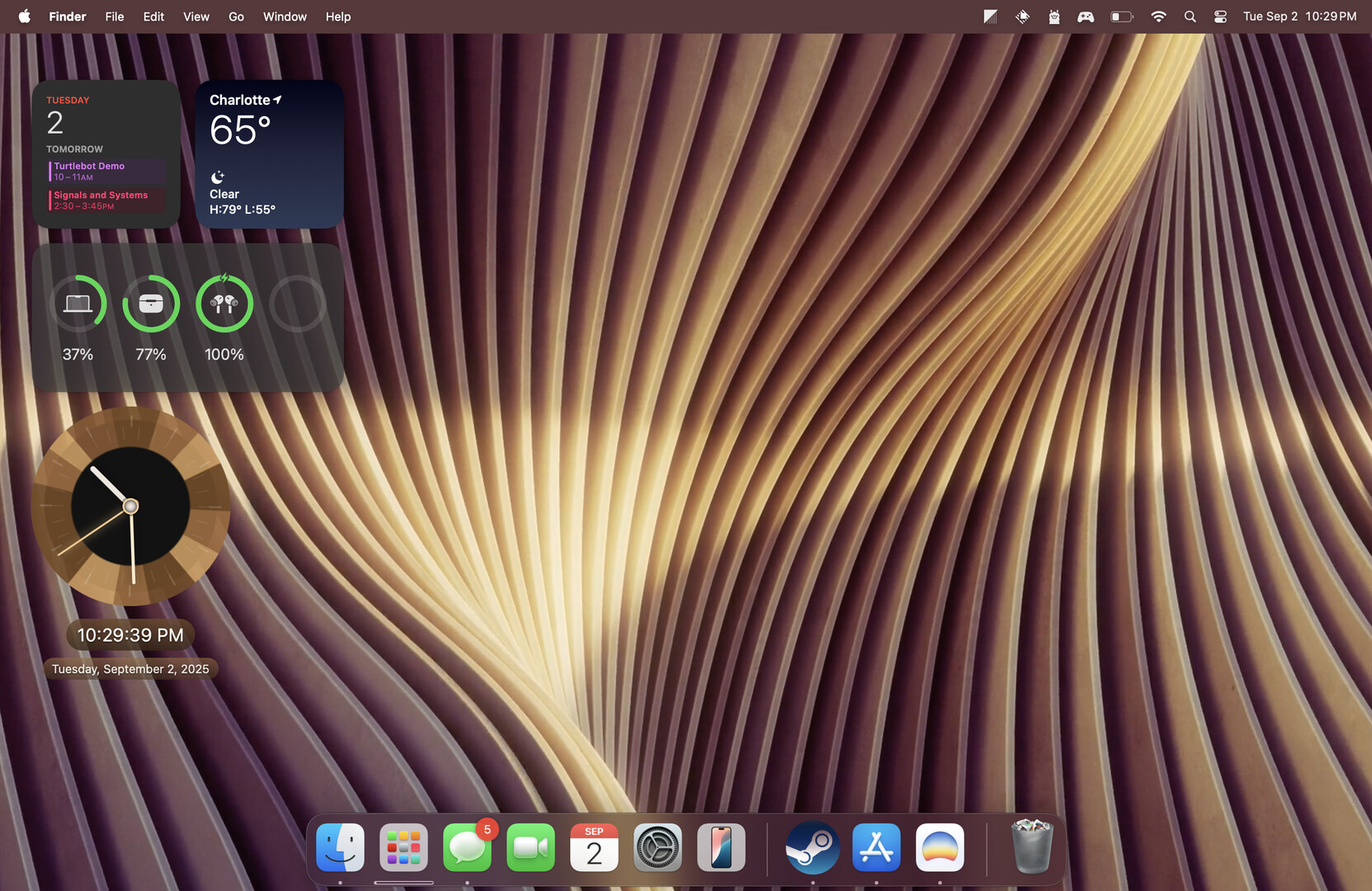Open the Trash
Viewport: 1372px width, 891px height.
1031,846
